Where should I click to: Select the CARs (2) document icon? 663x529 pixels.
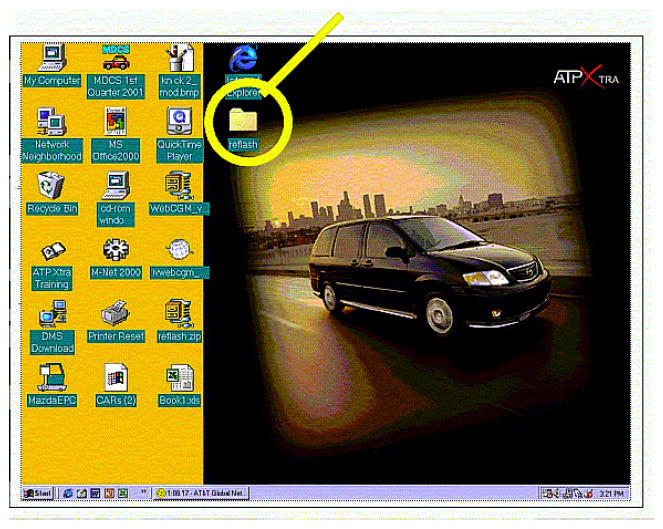pos(116,378)
